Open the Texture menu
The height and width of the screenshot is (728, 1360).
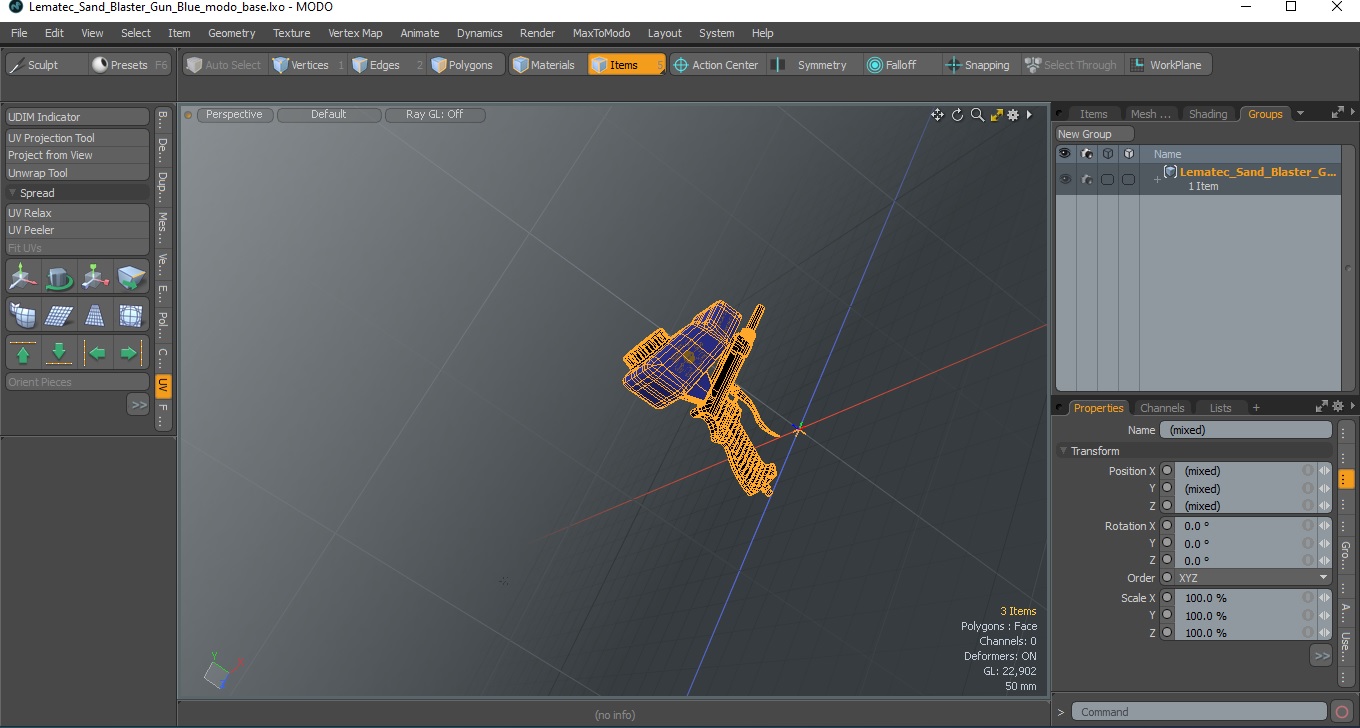291,33
